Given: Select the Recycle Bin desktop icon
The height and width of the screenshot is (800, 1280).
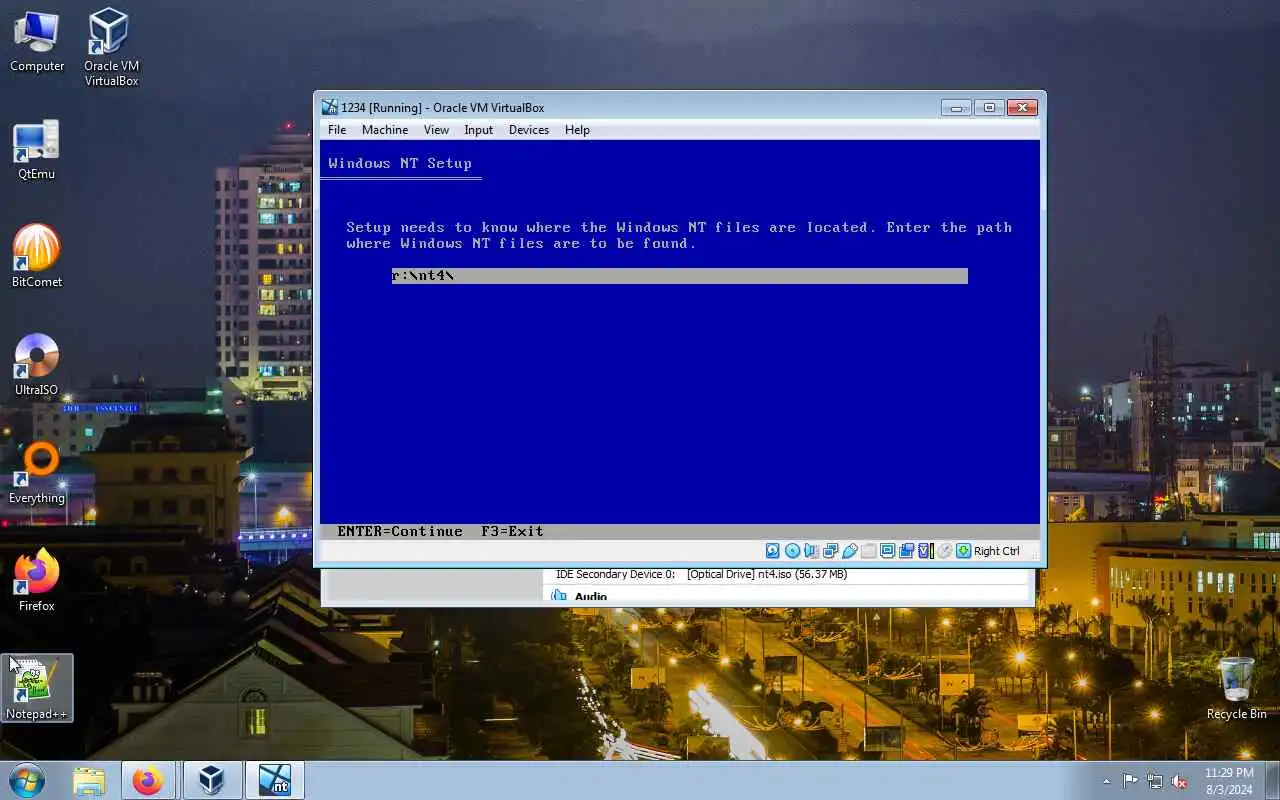Looking at the screenshot, I should pos(1236,688).
